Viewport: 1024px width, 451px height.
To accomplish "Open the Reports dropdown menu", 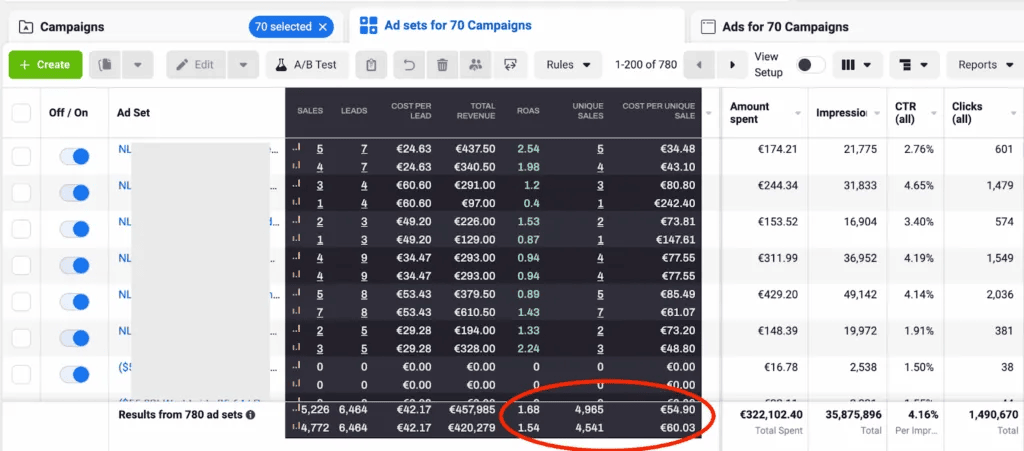I will click(x=985, y=65).
